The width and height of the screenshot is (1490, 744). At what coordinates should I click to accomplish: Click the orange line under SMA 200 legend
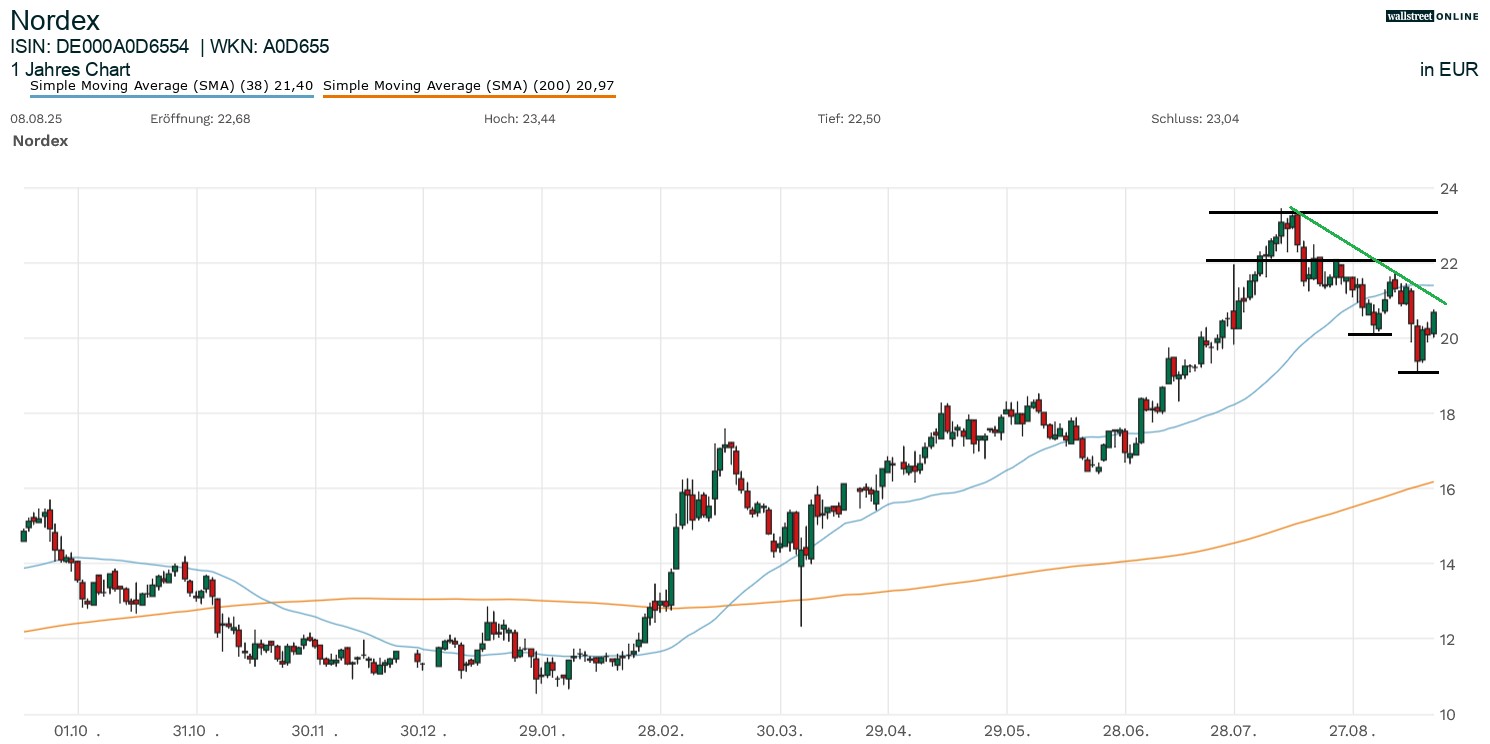[x=468, y=97]
